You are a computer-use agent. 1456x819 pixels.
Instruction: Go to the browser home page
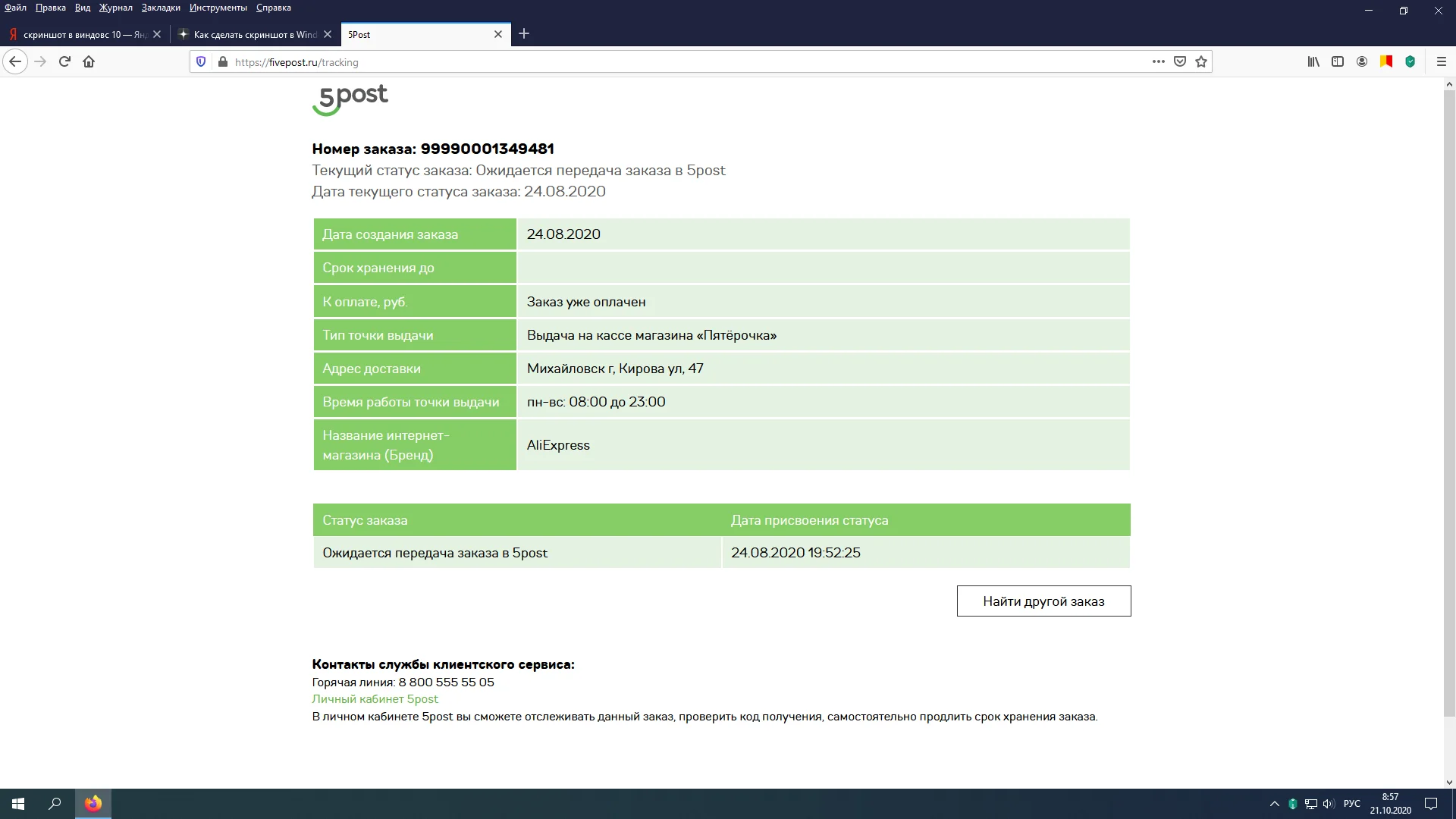(89, 62)
